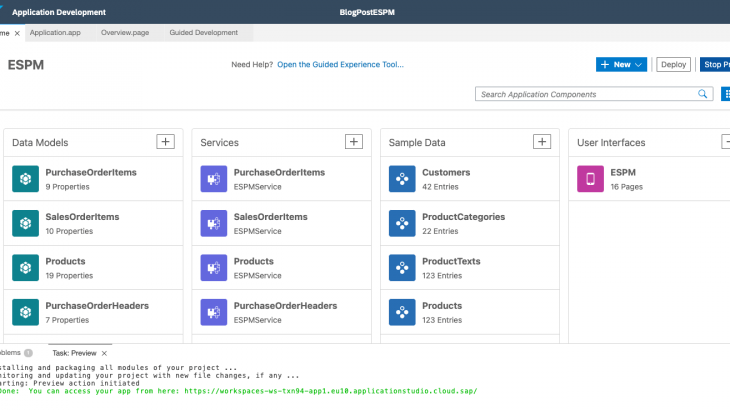Viewport: 730px width, 410px height.
Task: Switch view with the grid layout icon
Action: coord(726,94)
